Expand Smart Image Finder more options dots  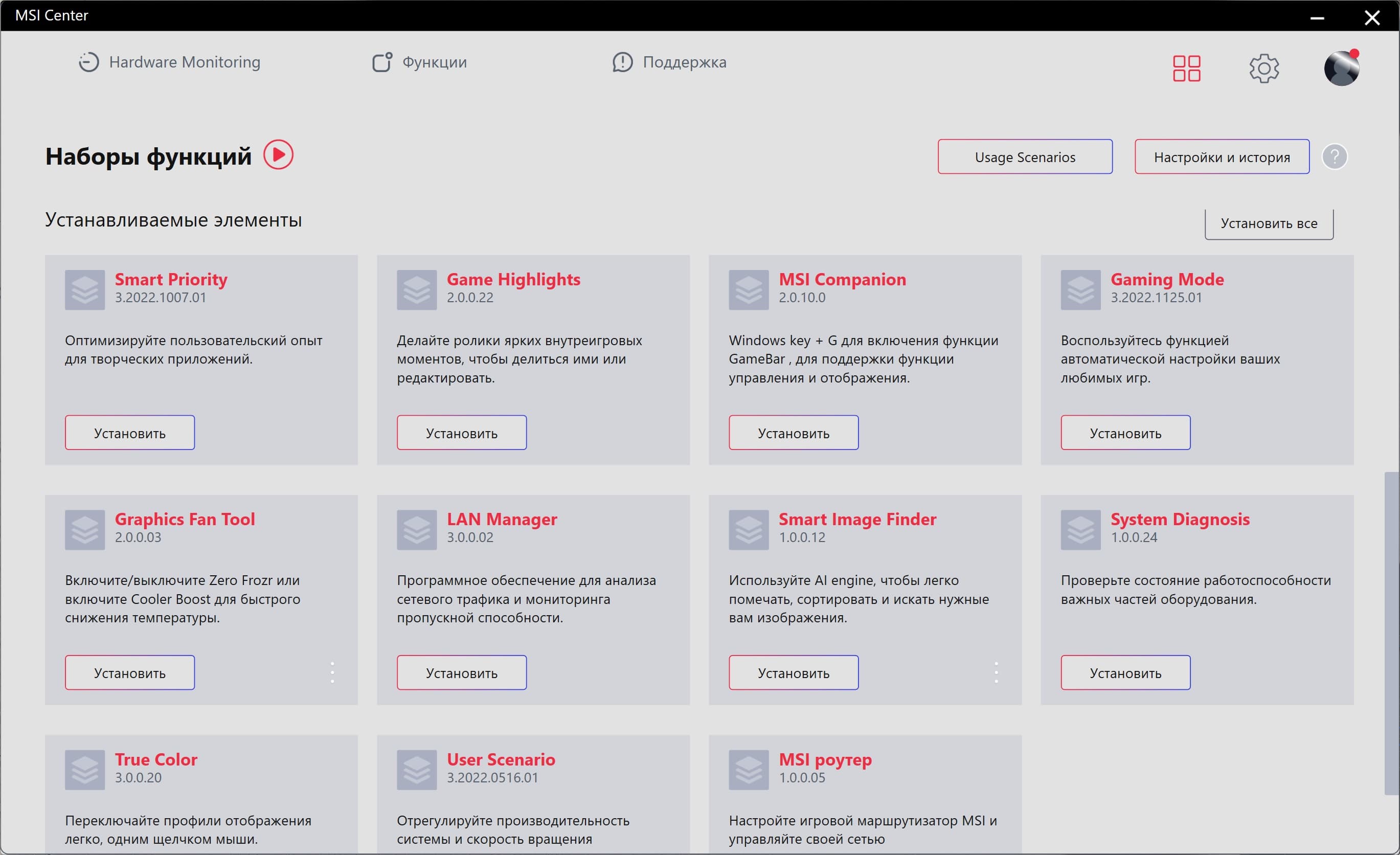(x=996, y=672)
